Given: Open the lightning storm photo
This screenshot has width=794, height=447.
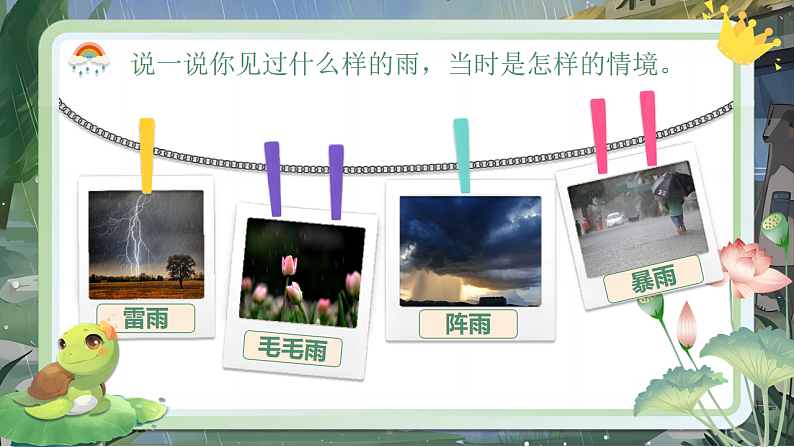Looking at the screenshot, I should [146, 244].
